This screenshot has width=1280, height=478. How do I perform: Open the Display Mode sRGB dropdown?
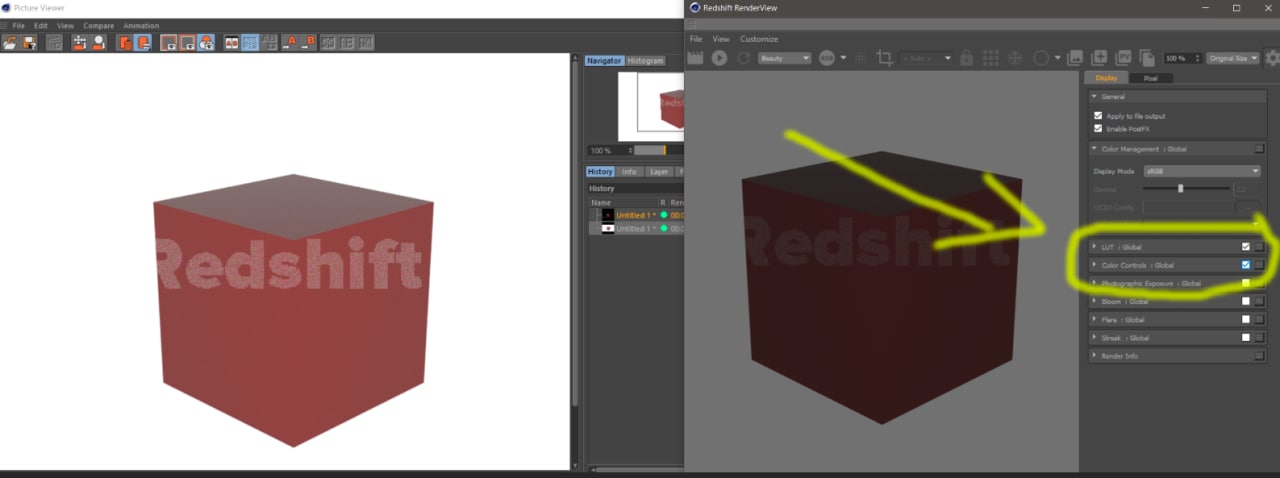(1202, 171)
